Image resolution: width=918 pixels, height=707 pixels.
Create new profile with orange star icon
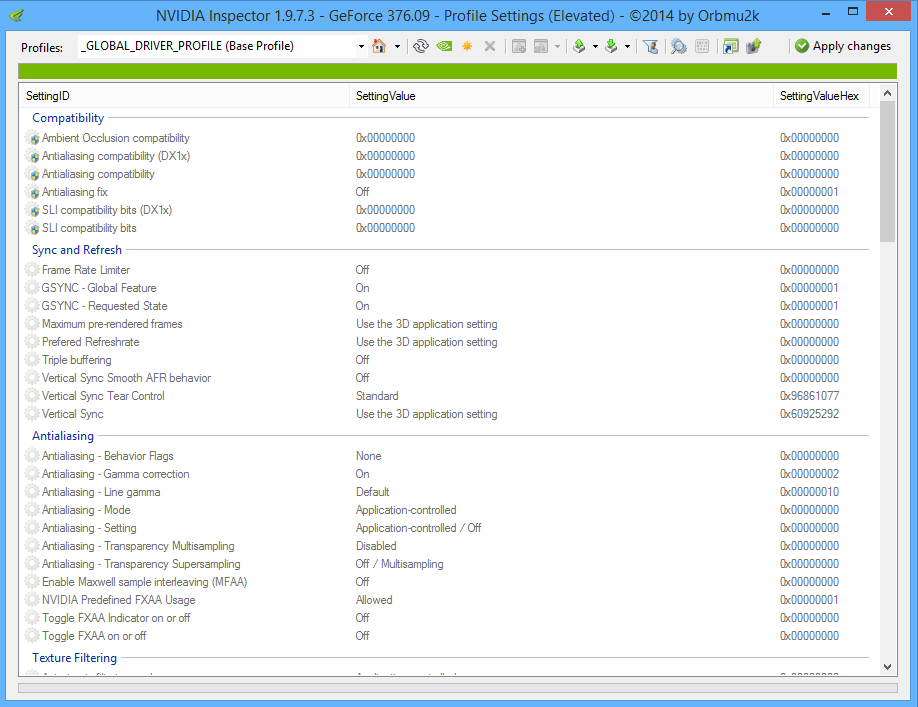point(467,46)
